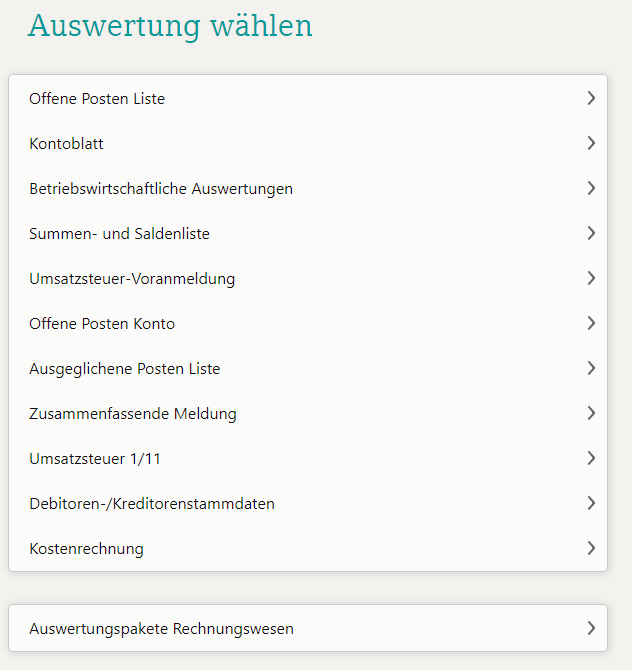Screen dimensions: 632x670
Task: Open the Offene Posten Liste report
Action: pyautogui.click(x=97, y=99)
